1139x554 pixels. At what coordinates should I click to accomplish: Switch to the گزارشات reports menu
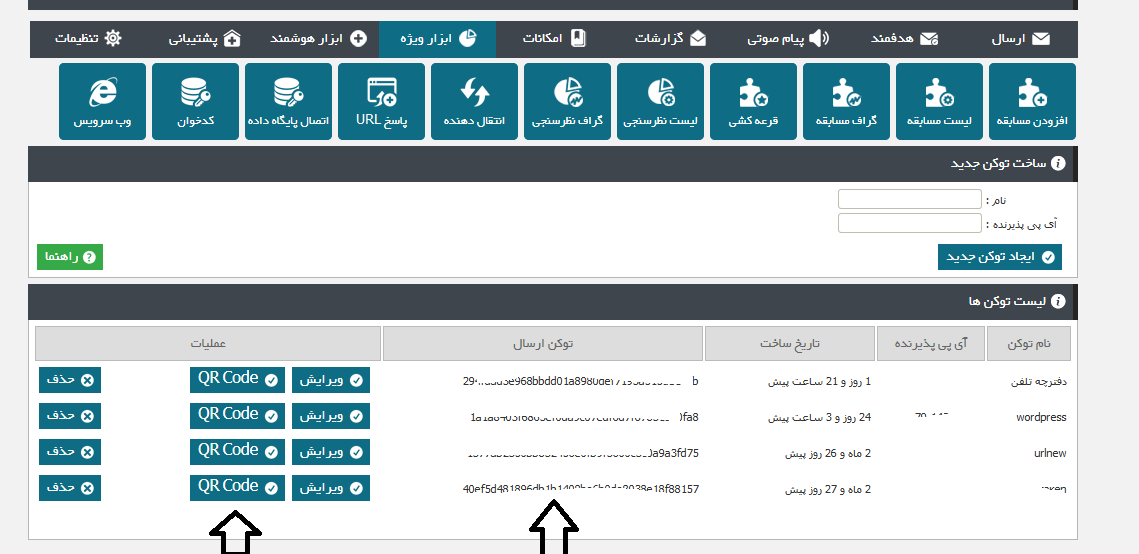[671, 39]
